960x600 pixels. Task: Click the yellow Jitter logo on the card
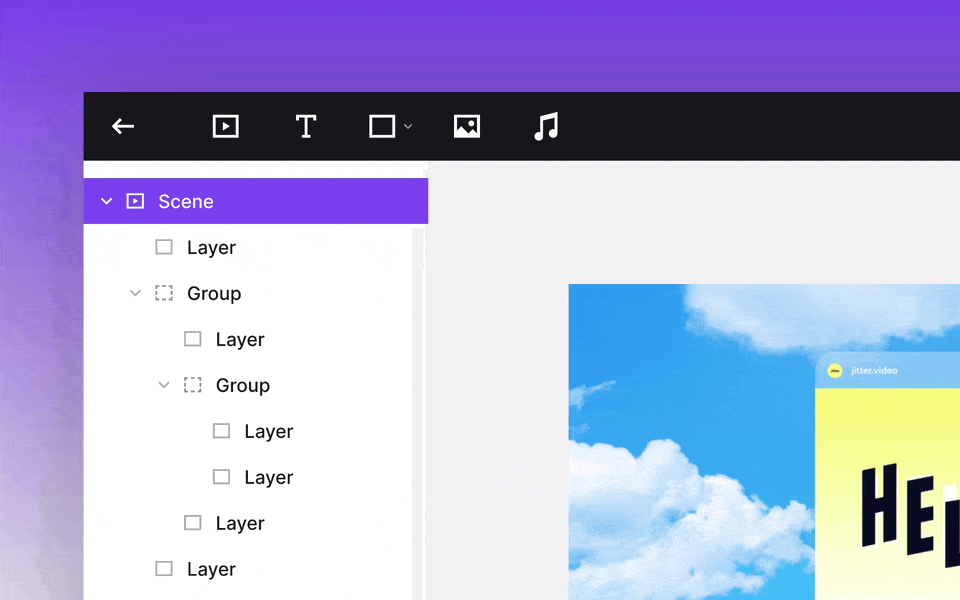[834, 370]
